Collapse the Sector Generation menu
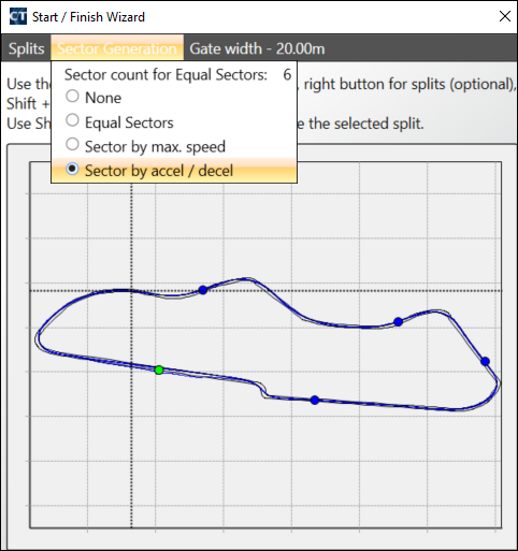Viewport: 518px width, 551px height. (117, 48)
